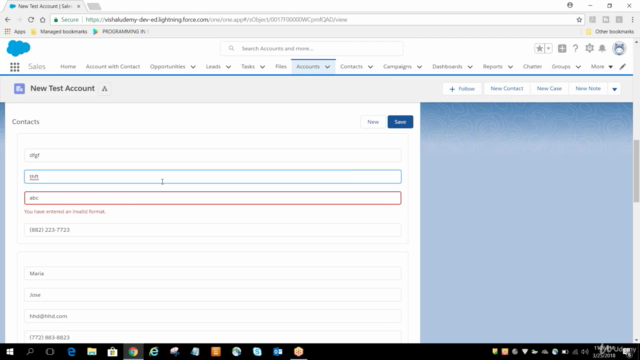Show more record actions dropdown
The image size is (640, 360).
(614, 89)
